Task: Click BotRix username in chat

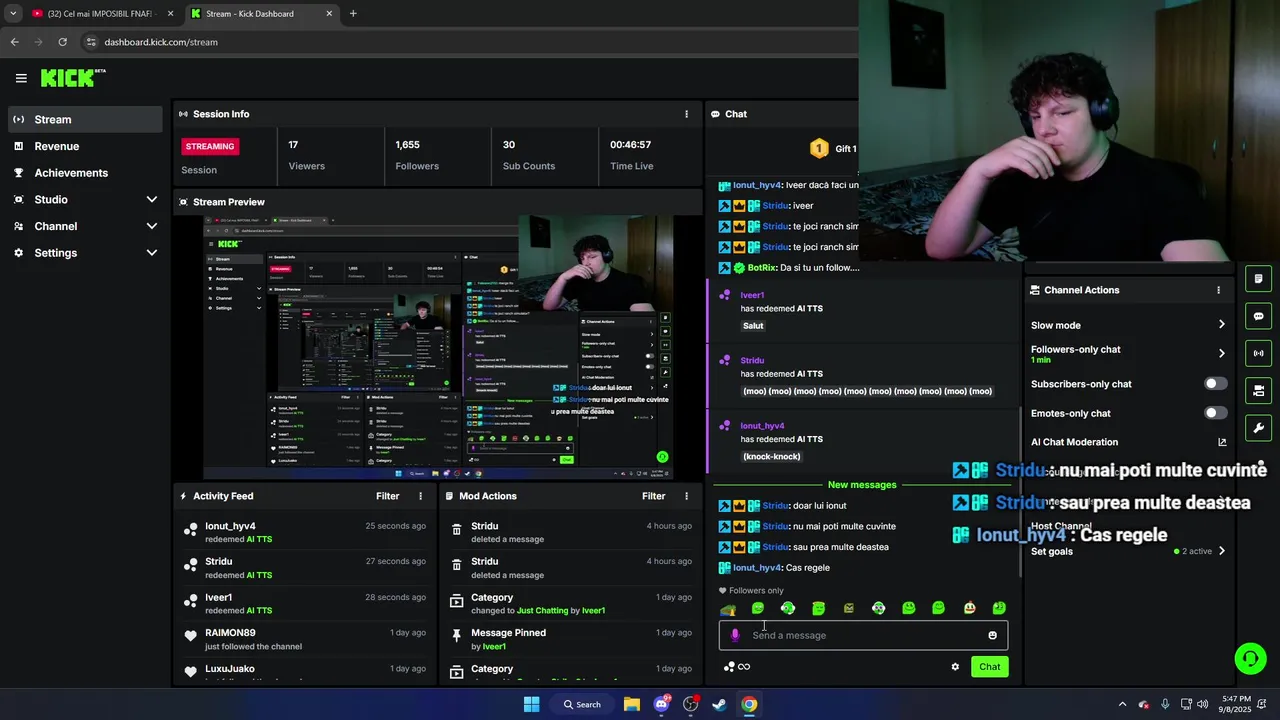Action: pyautogui.click(x=762, y=268)
